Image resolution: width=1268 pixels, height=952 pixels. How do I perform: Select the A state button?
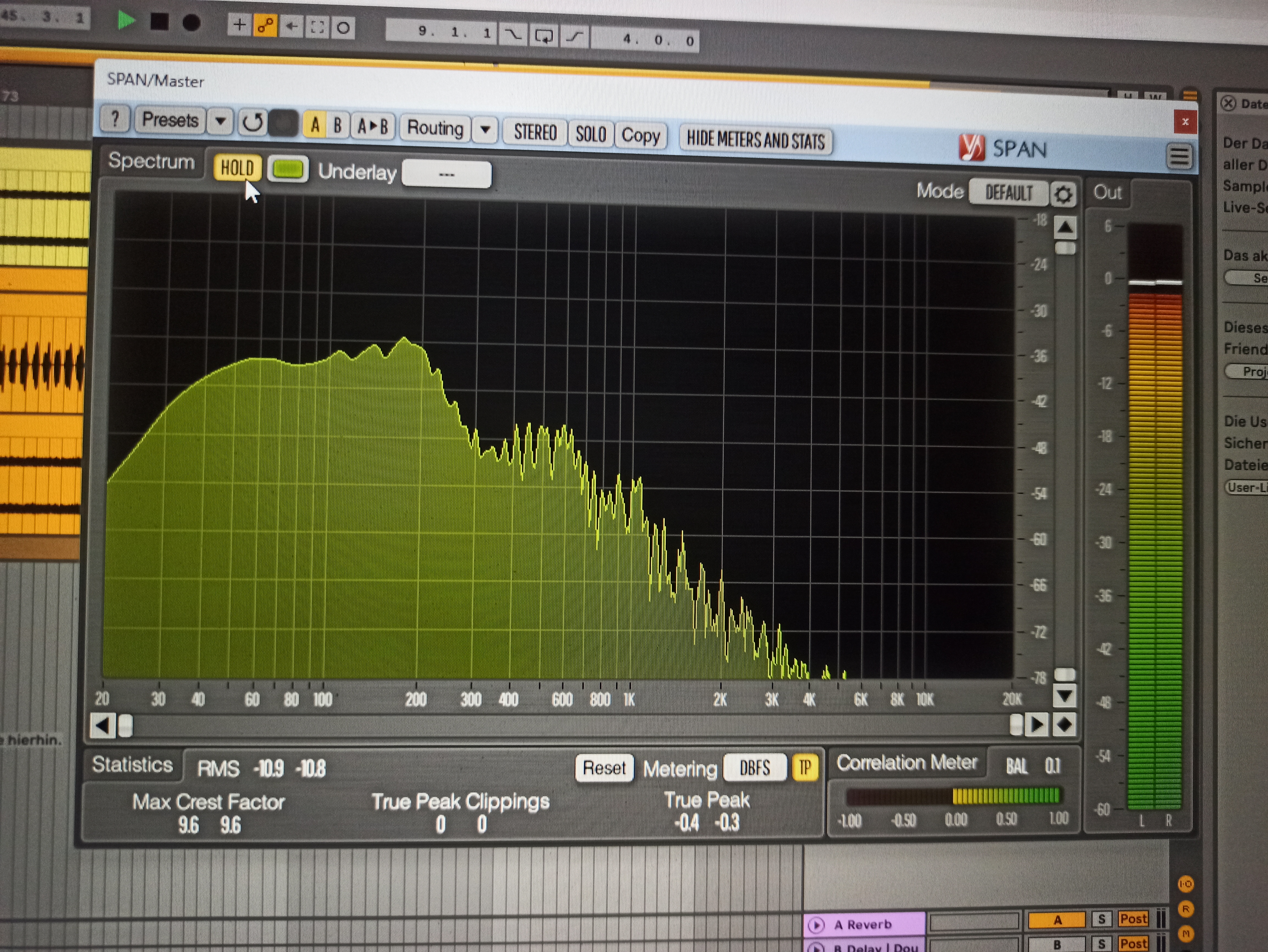click(x=315, y=124)
